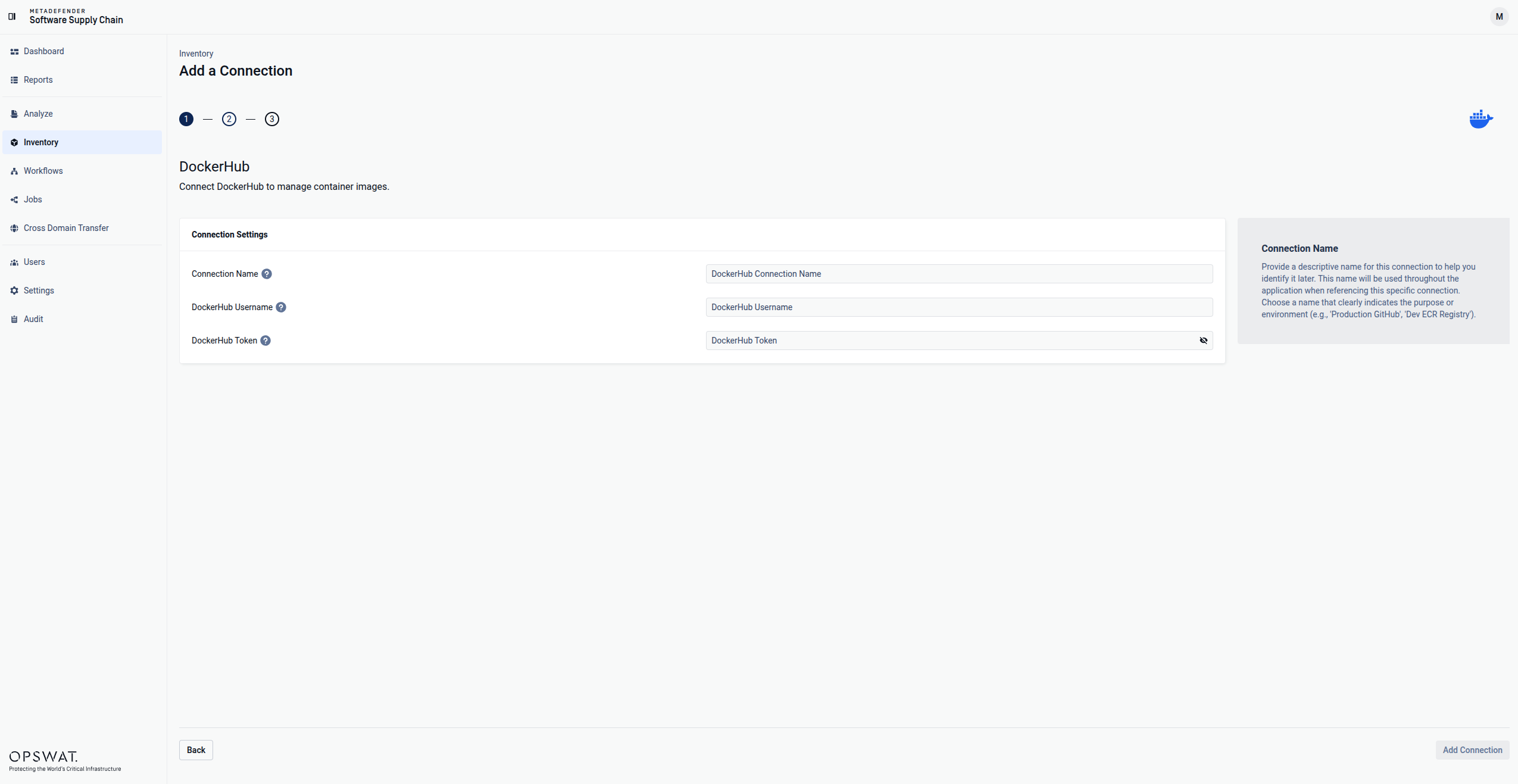This screenshot has width=1518, height=784.
Task: Open the Dashboard page
Action: coord(82,52)
